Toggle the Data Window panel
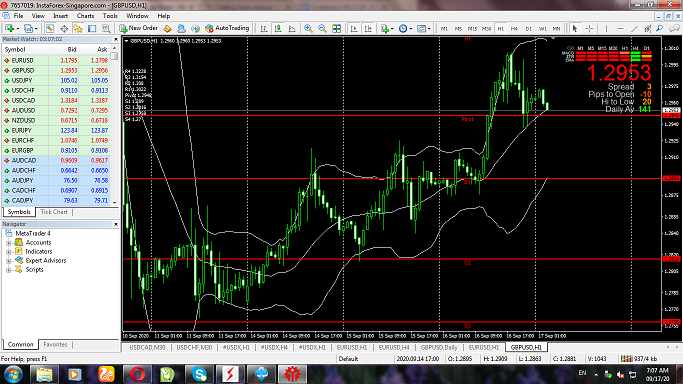Viewport: 683px width, 384px height. (64, 28)
